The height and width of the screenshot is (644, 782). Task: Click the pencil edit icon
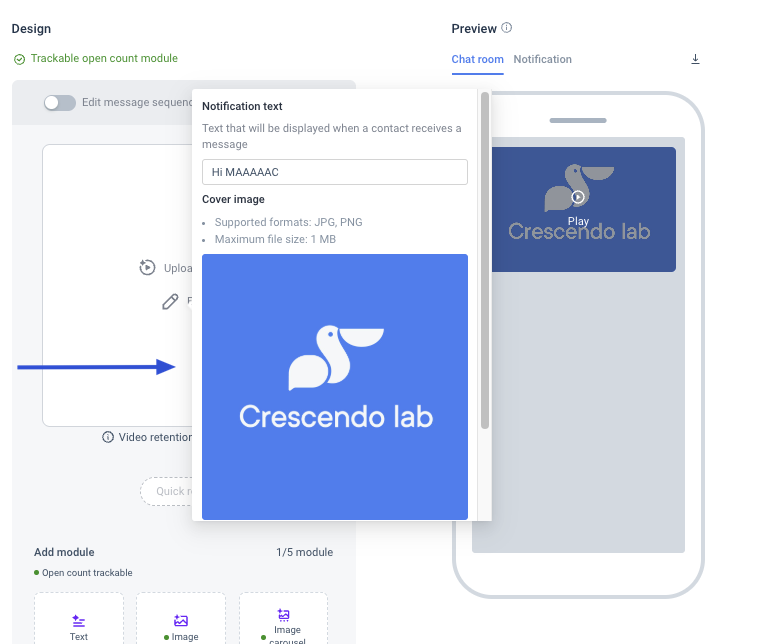tap(170, 301)
